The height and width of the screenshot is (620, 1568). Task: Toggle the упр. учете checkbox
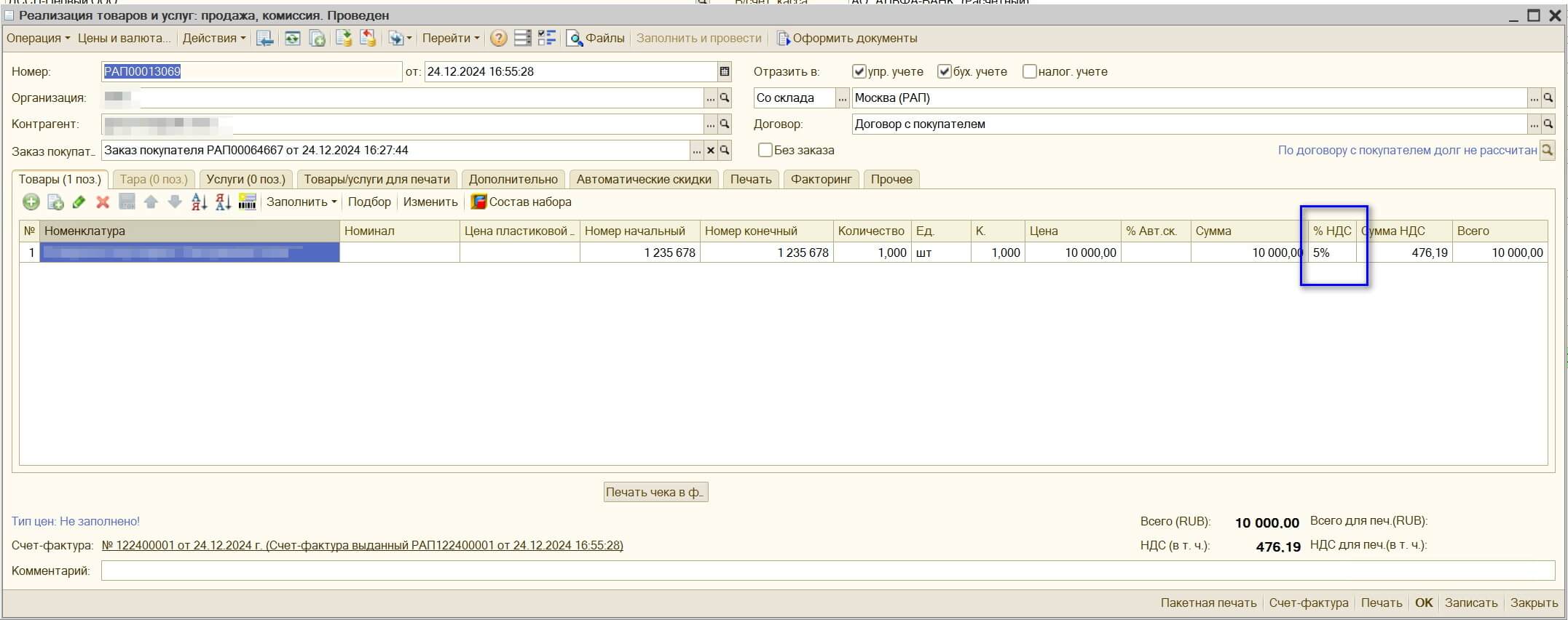[859, 71]
